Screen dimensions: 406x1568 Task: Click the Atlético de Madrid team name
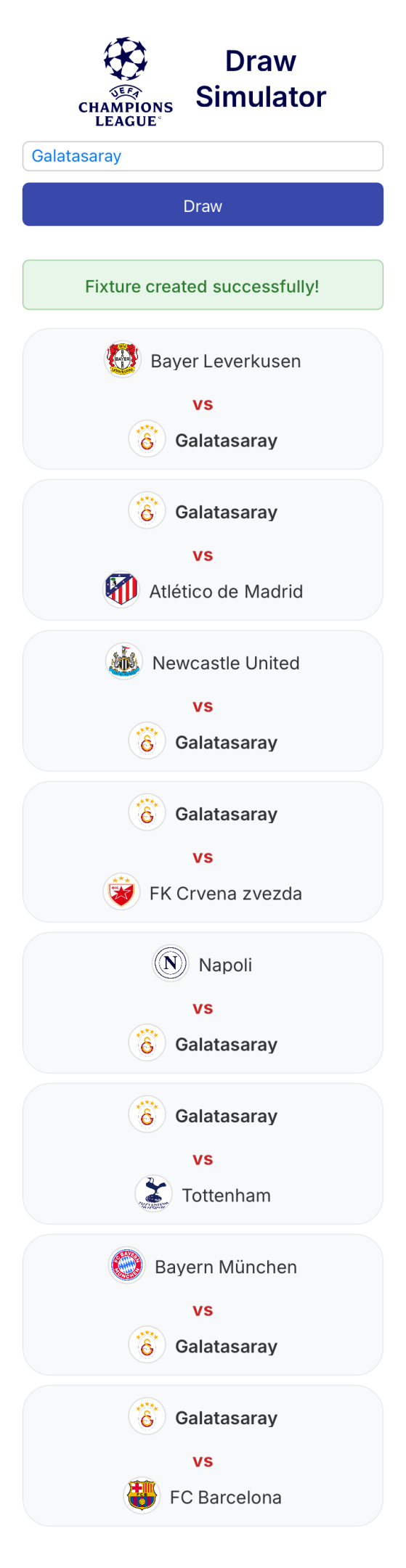pyautogui.click(x=226, y=591)
